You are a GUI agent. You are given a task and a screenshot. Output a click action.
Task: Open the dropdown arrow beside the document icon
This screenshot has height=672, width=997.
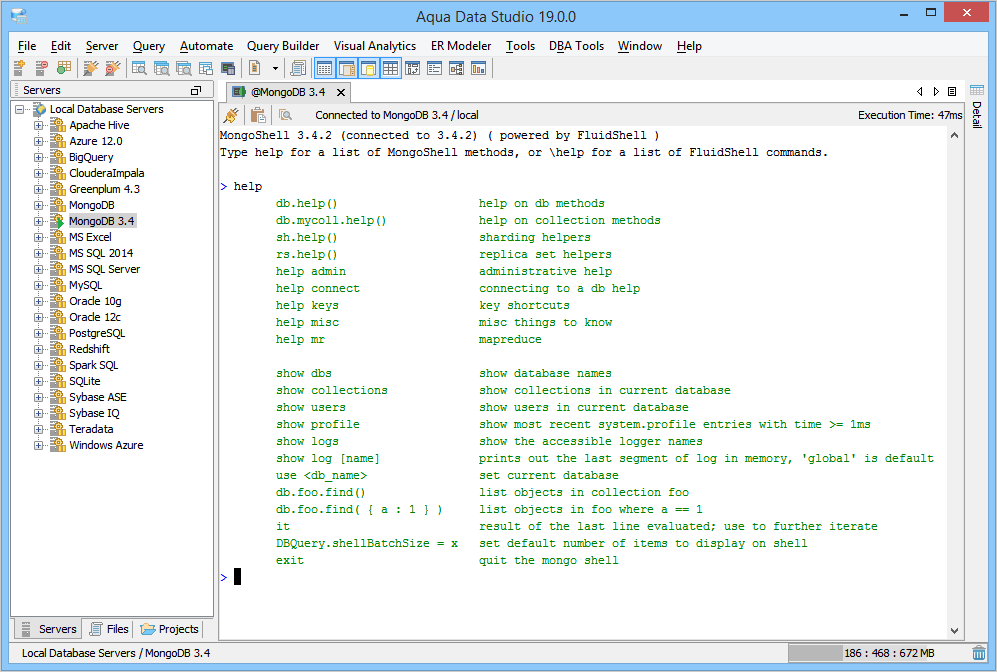[x=275, y=68]
